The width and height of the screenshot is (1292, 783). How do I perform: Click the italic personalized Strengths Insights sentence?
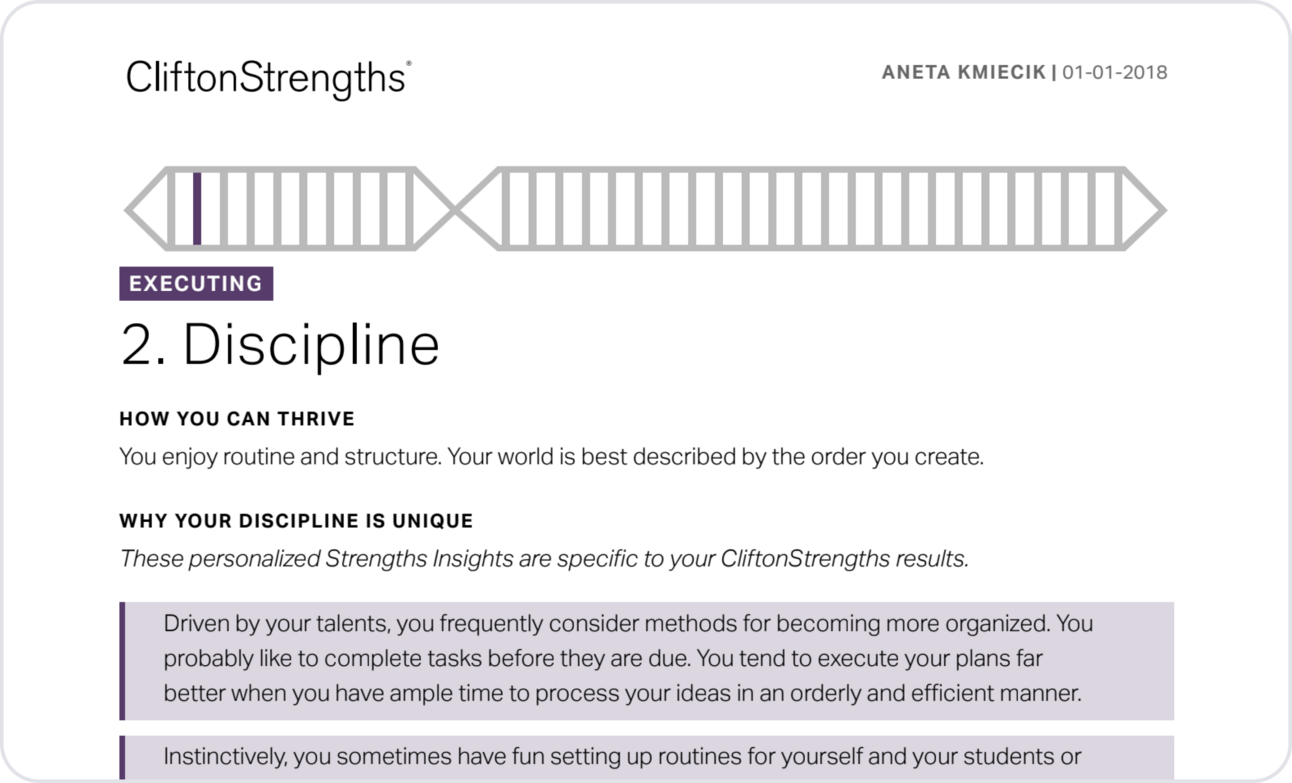coord(544,559)
